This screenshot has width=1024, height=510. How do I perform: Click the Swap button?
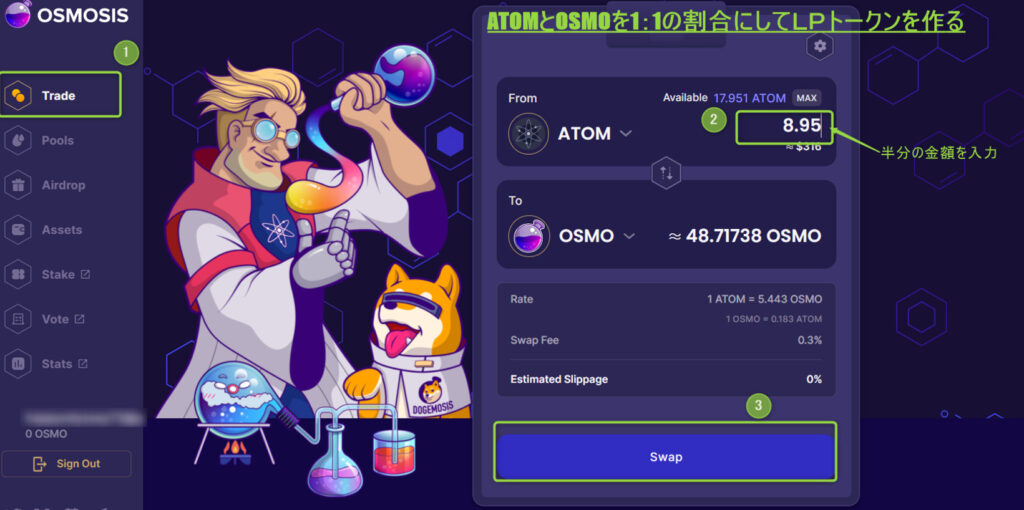coord(665,457)
